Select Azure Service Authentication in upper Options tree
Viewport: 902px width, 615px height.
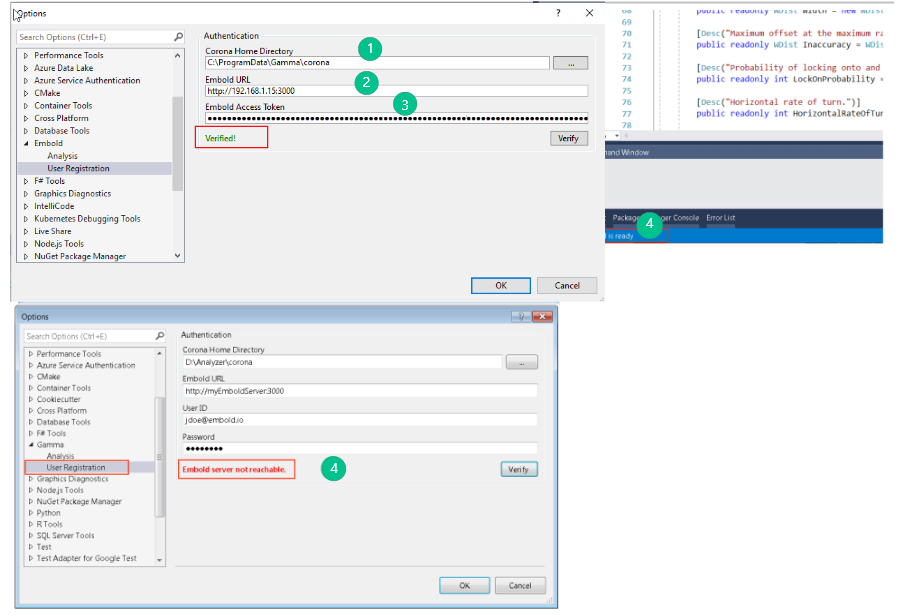coord(87,81)
